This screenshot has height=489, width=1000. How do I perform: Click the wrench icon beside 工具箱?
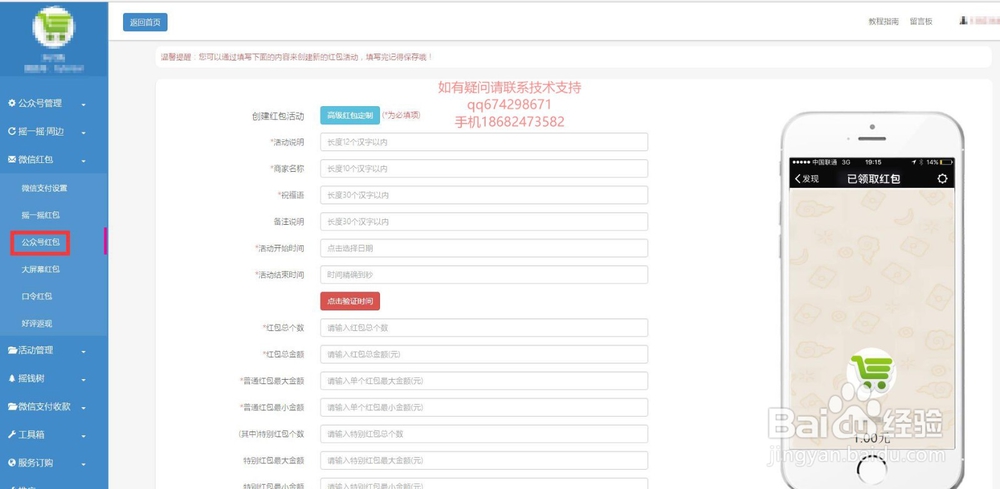pyautogui.click(x=11, y=435)
